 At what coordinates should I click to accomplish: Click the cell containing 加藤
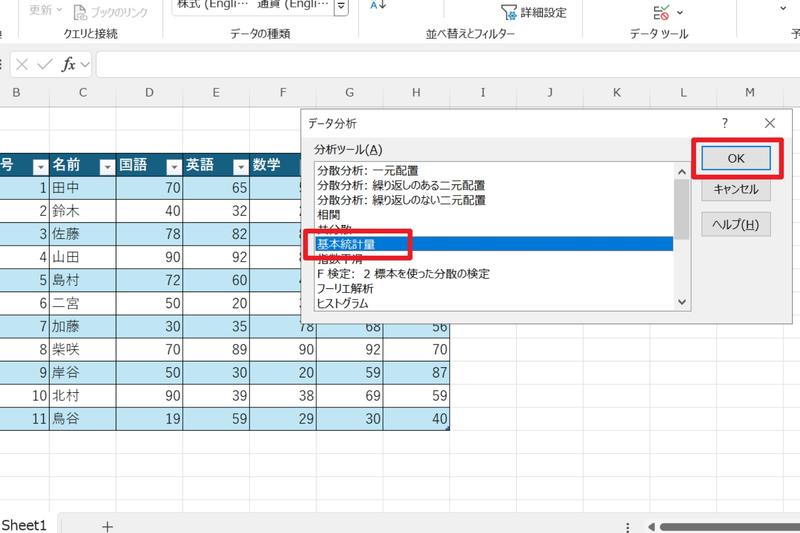click(x=83, y=326)
